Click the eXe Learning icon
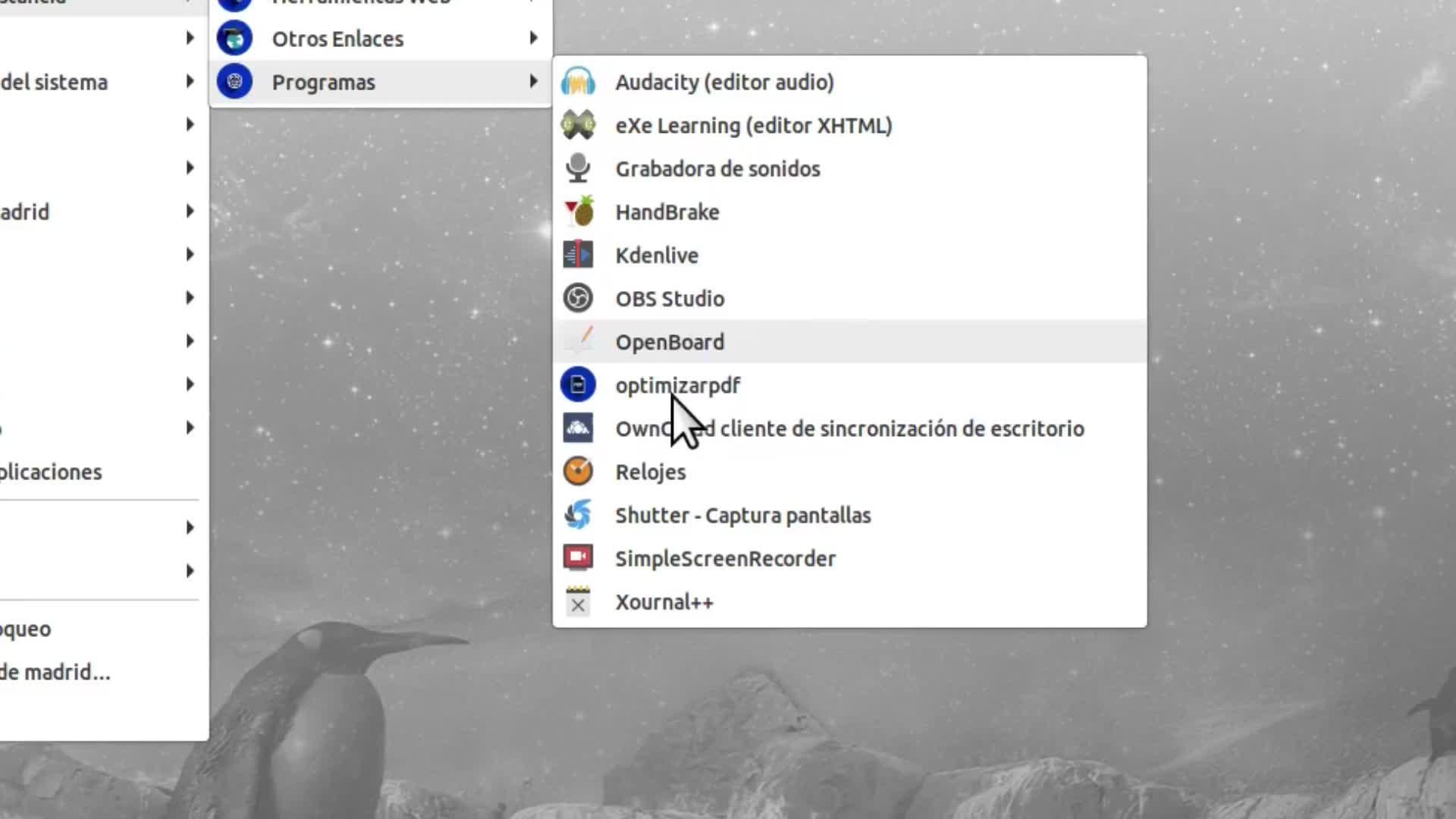This screenshot has width=1456, height=819. (578, 125)
